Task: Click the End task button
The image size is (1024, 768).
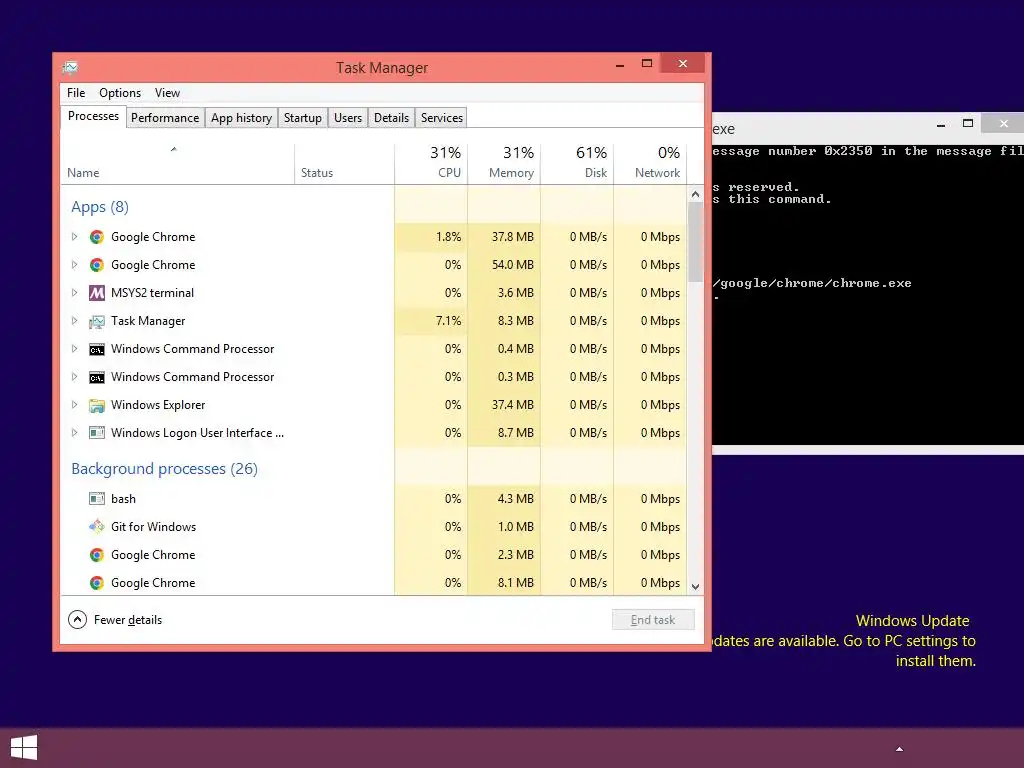Action: (653, 620)
